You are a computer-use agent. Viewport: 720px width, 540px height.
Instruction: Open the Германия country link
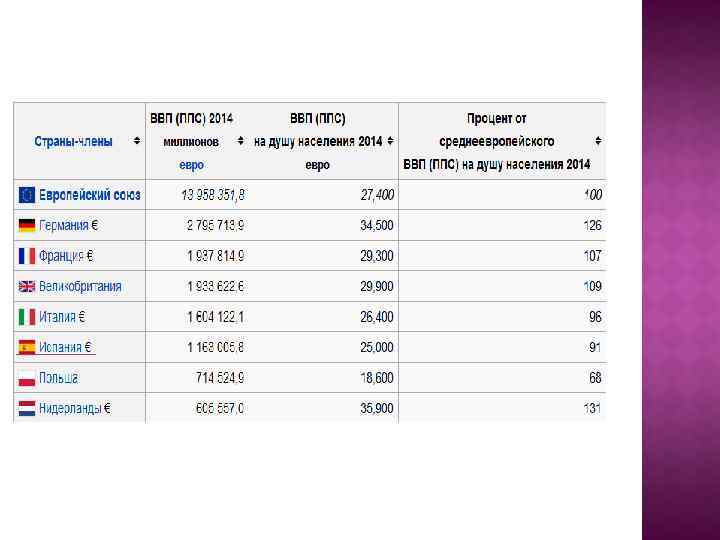tap(64, 226)
